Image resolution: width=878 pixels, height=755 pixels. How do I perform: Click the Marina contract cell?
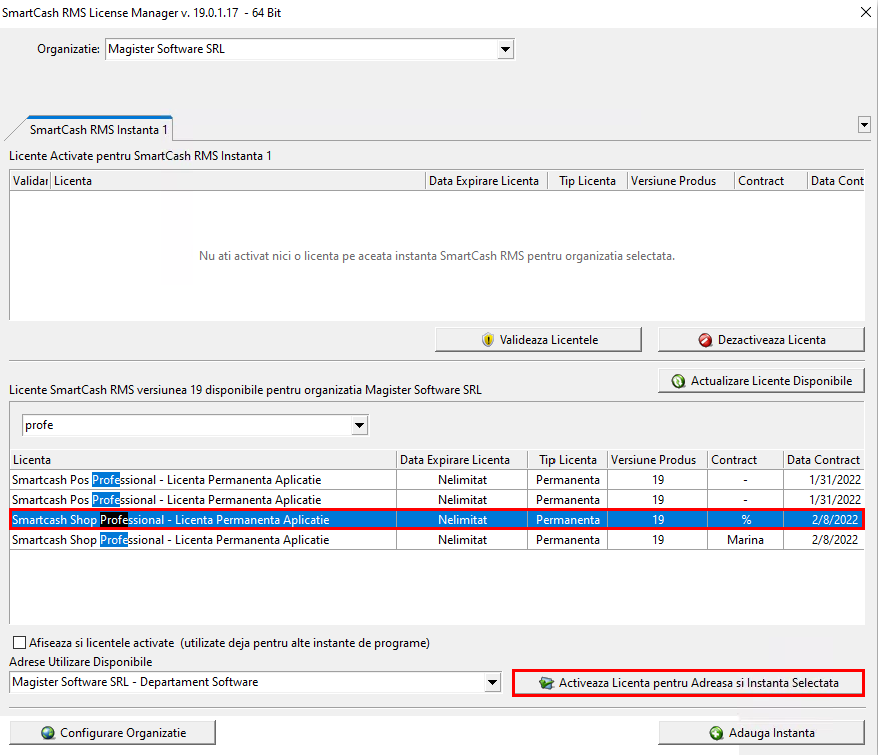tap(745, 540)
